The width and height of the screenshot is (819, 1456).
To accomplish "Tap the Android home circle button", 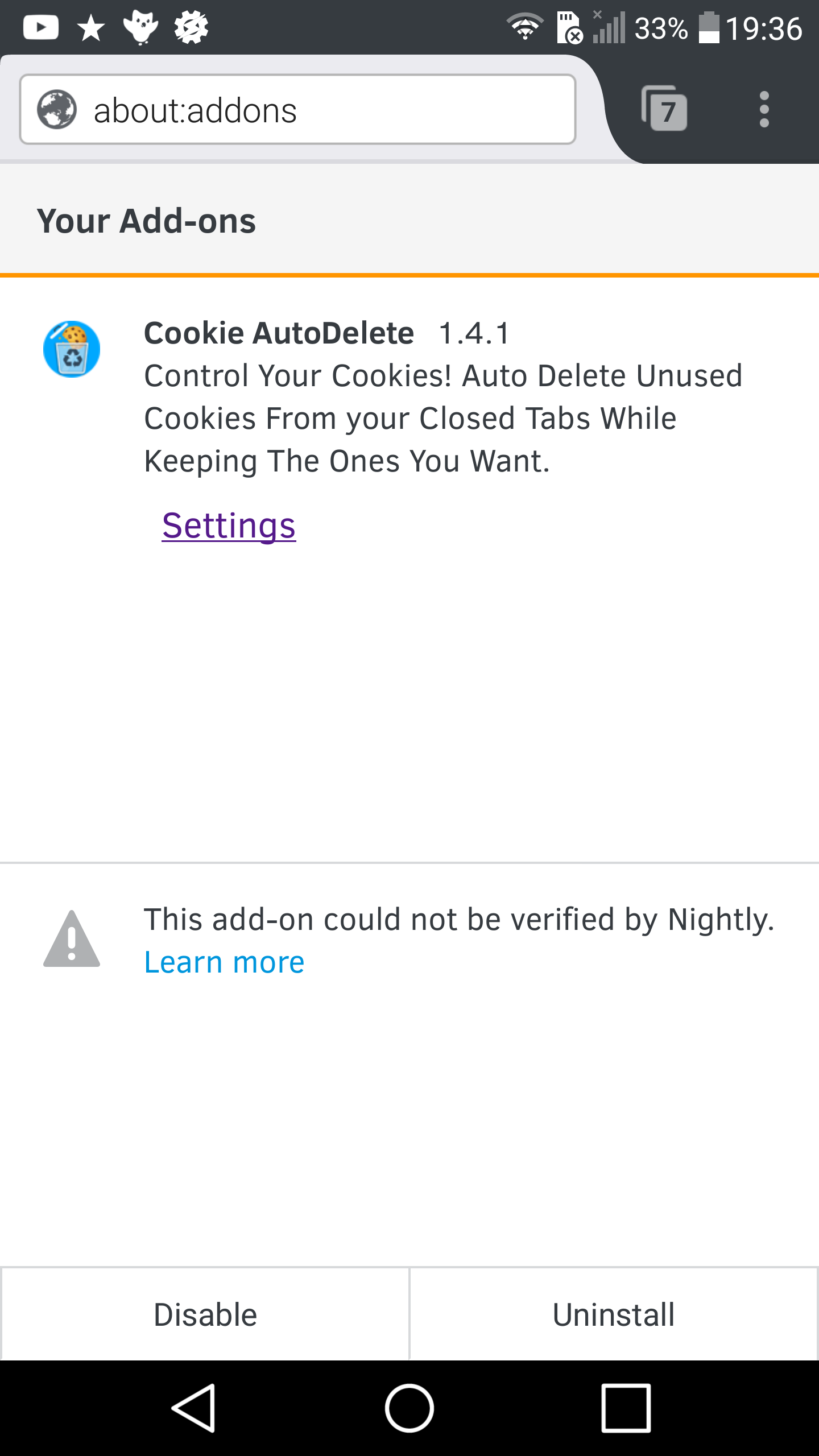I will (x=409, y=1408).
